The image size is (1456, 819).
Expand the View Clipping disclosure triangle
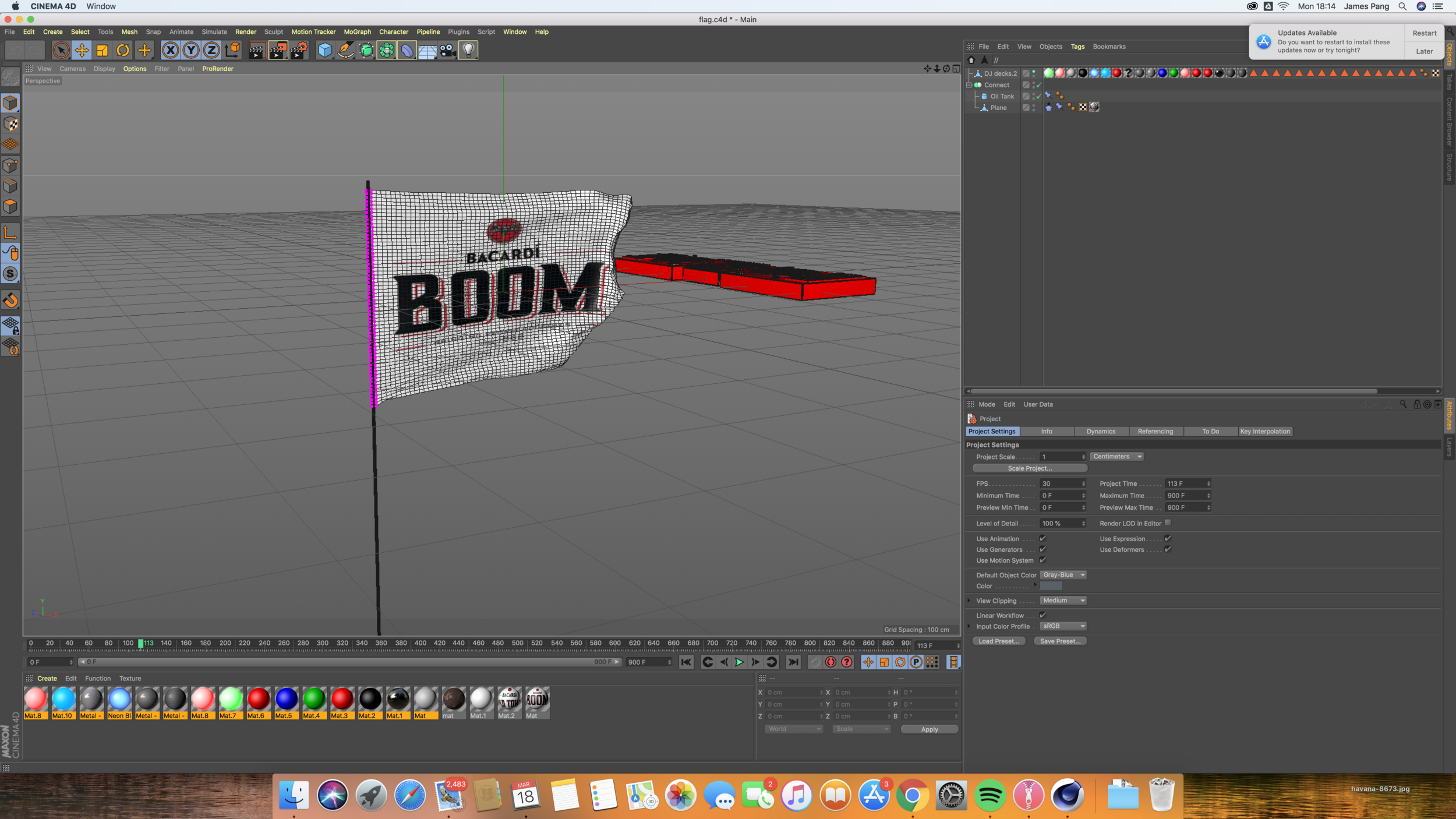click(x=970, y=601)
